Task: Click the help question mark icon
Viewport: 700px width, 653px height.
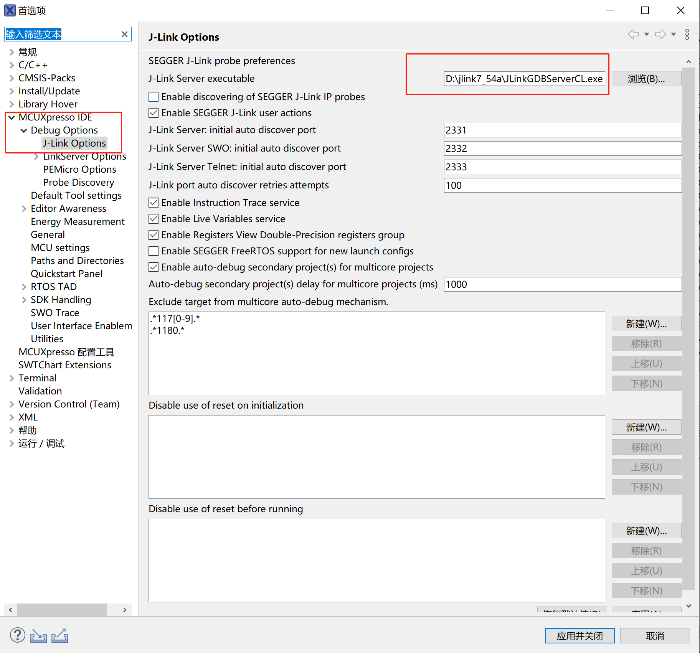Action: (x=17, y=635)
